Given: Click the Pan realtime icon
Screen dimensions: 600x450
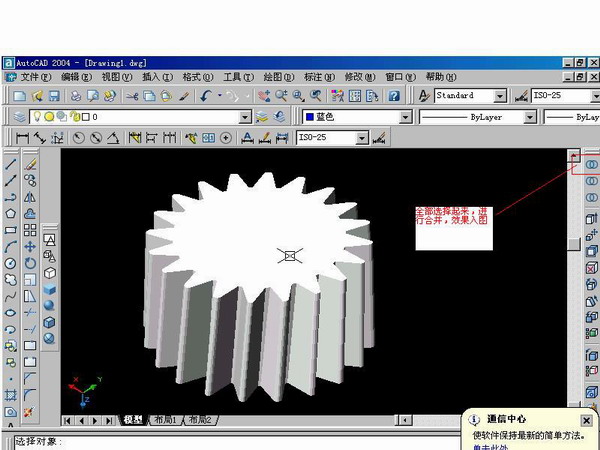Looking at the screenshot, I should [264, 95].
